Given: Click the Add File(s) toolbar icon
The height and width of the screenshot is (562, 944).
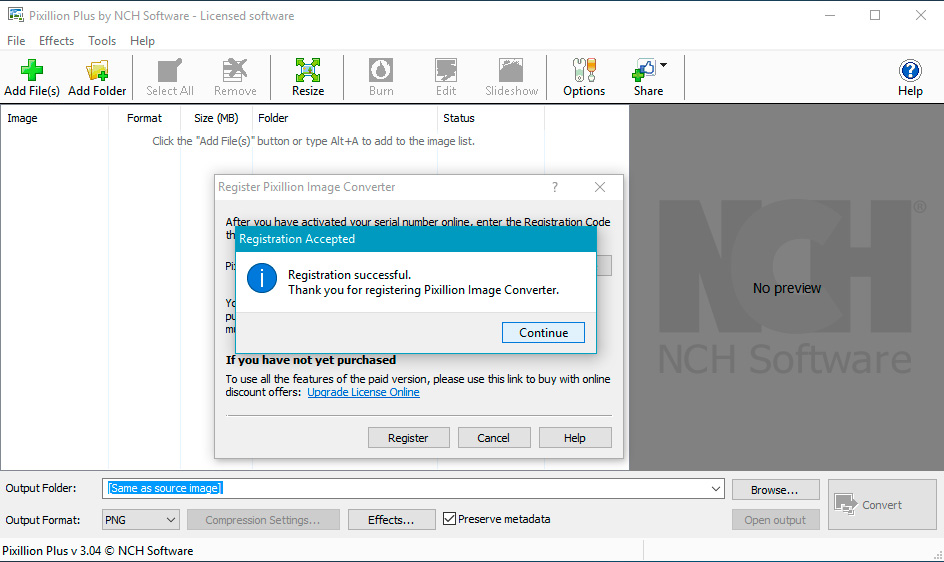Looking at the screenshot, I should (32, 77).
